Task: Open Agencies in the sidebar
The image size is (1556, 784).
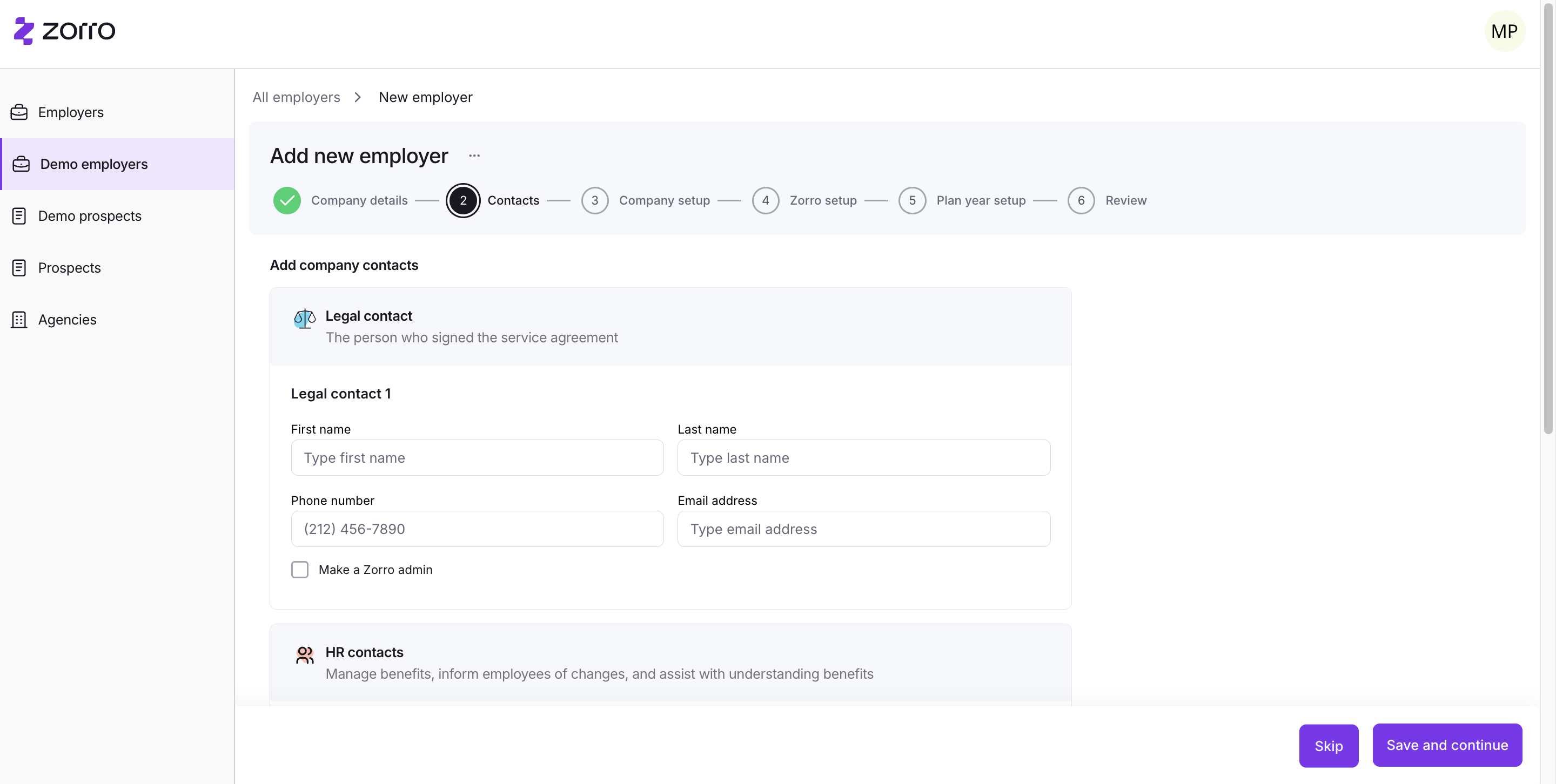Action: tap(117, 320)
